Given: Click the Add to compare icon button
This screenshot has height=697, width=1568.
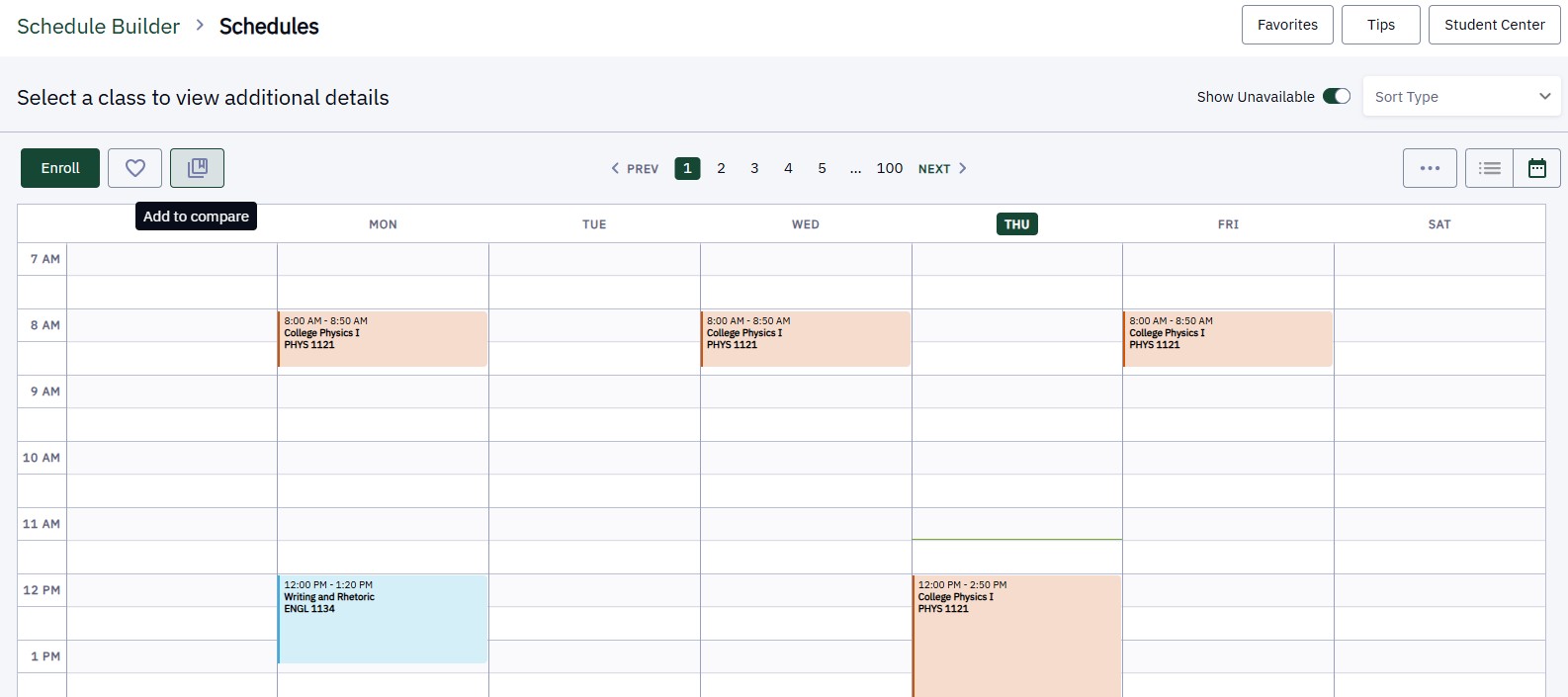Looking at the screenshot, I should 197,168.
